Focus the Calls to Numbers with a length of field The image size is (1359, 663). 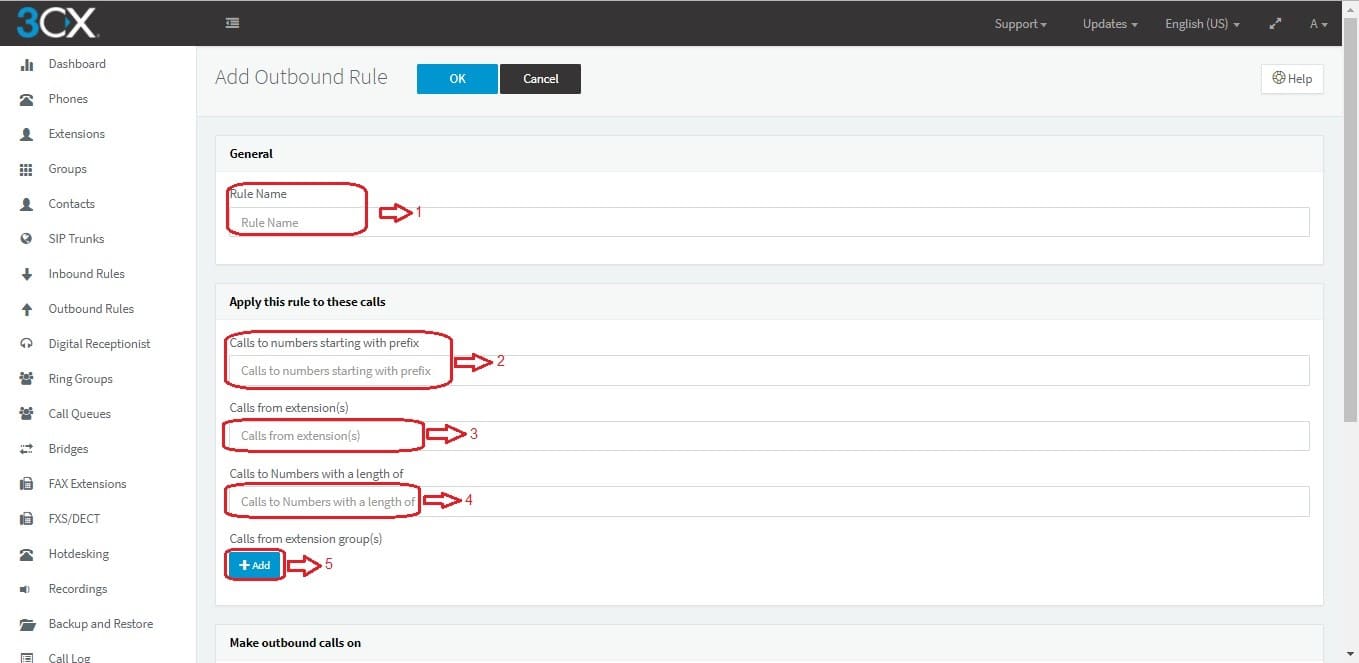[x=769, y=501]
